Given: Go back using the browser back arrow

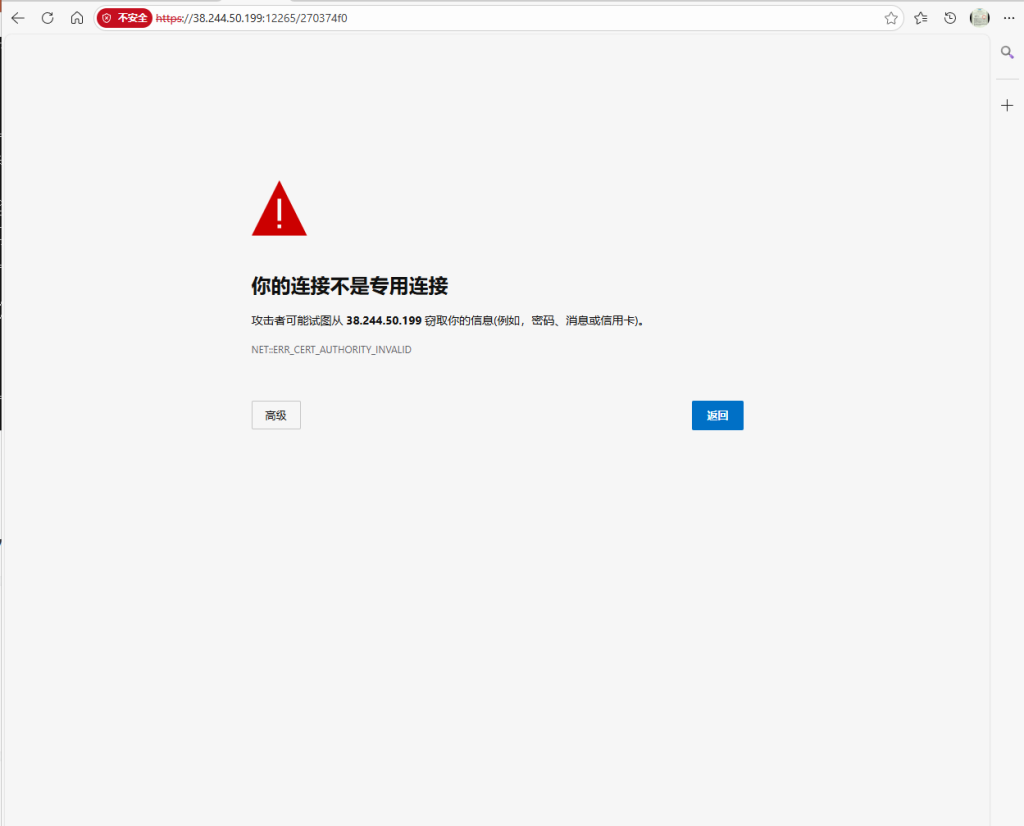Looking at the screenshot, I should click(x=17, y=18).
